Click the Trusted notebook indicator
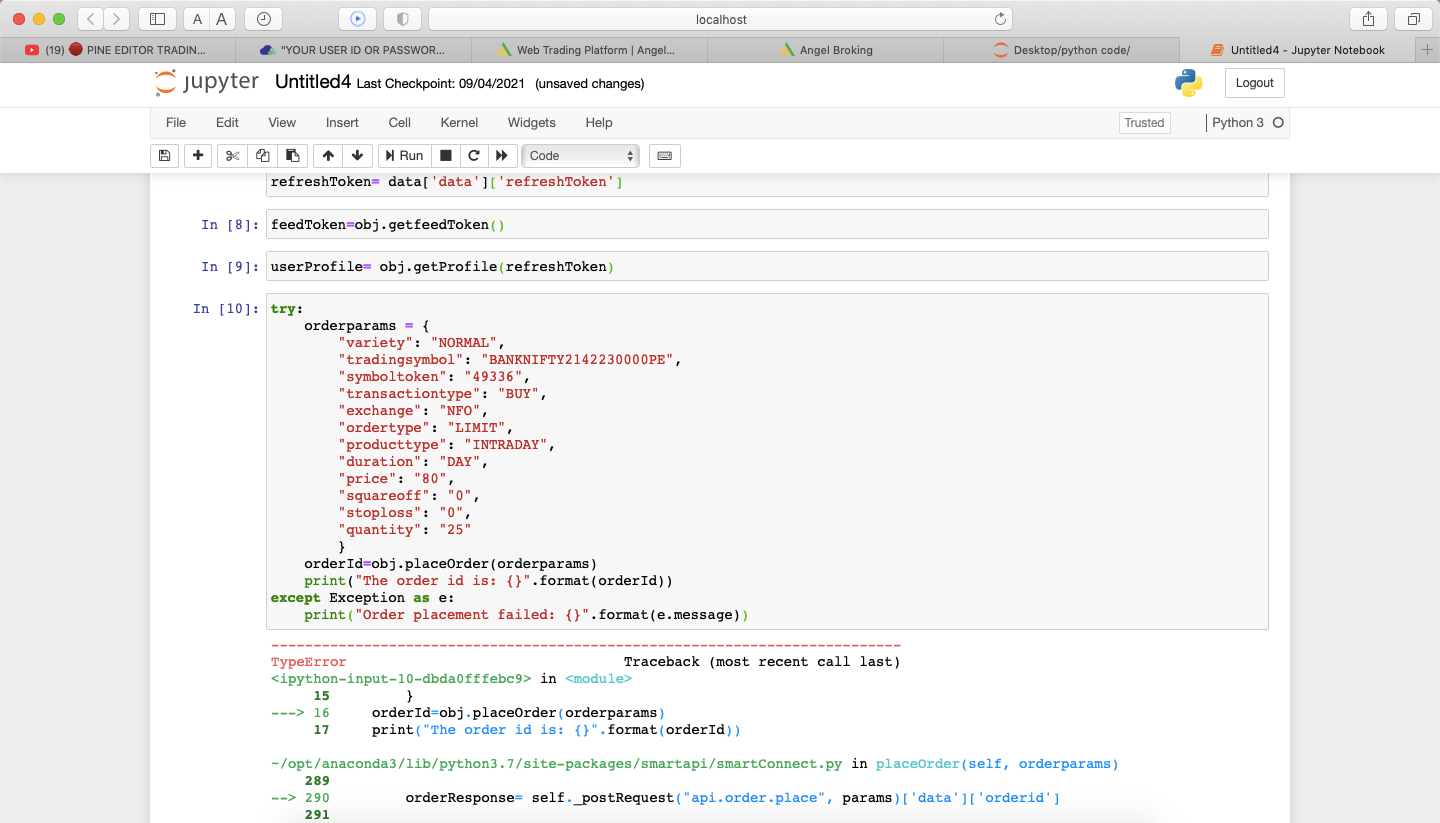This screenshot has height=823, width=1440. pyautogui.click(x=1144, y=123)
